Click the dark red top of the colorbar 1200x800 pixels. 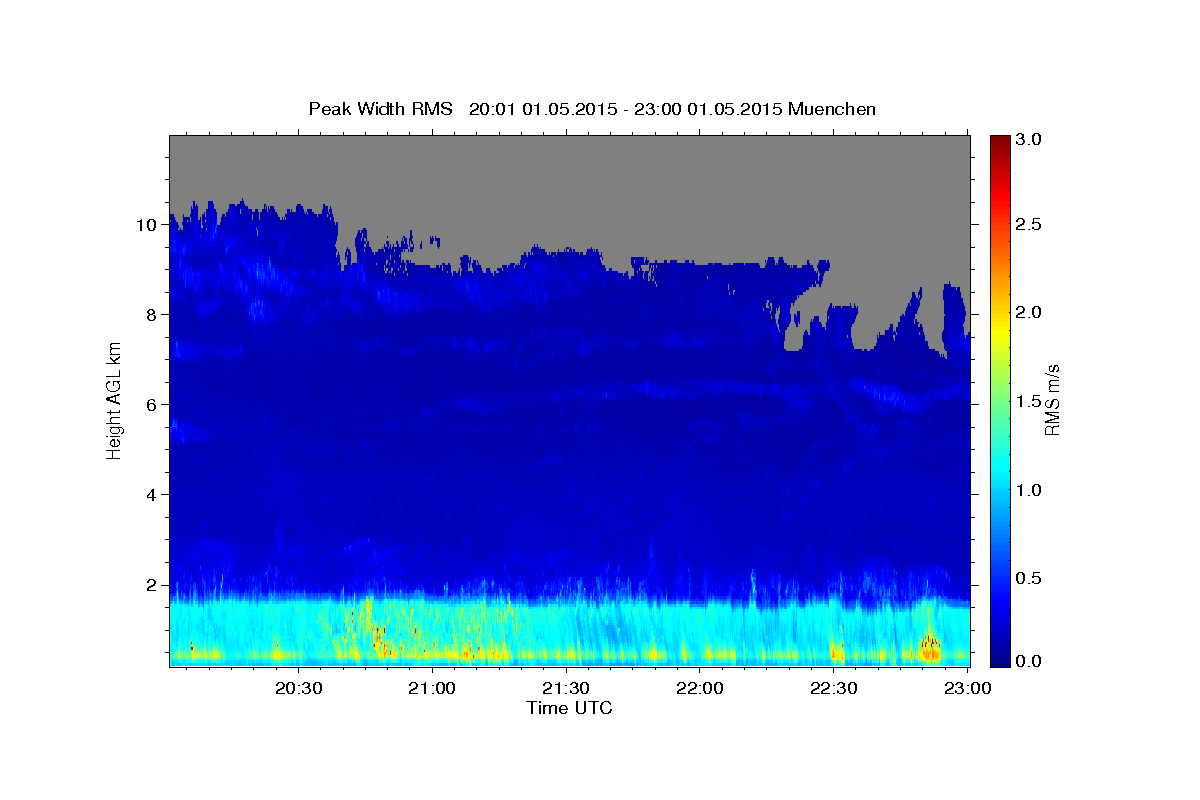click(x=999, y=142)
